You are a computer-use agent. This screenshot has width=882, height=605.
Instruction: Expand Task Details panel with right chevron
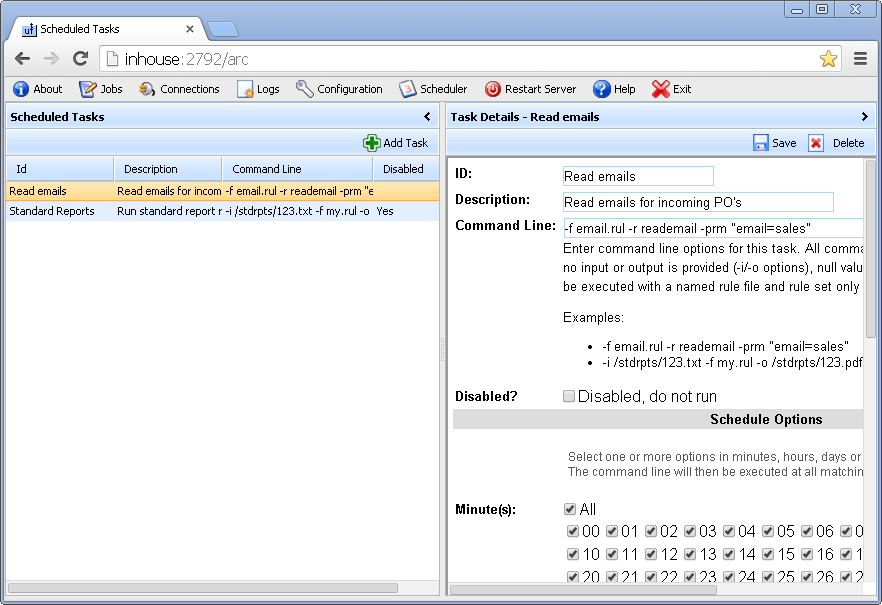click(865, 117)
